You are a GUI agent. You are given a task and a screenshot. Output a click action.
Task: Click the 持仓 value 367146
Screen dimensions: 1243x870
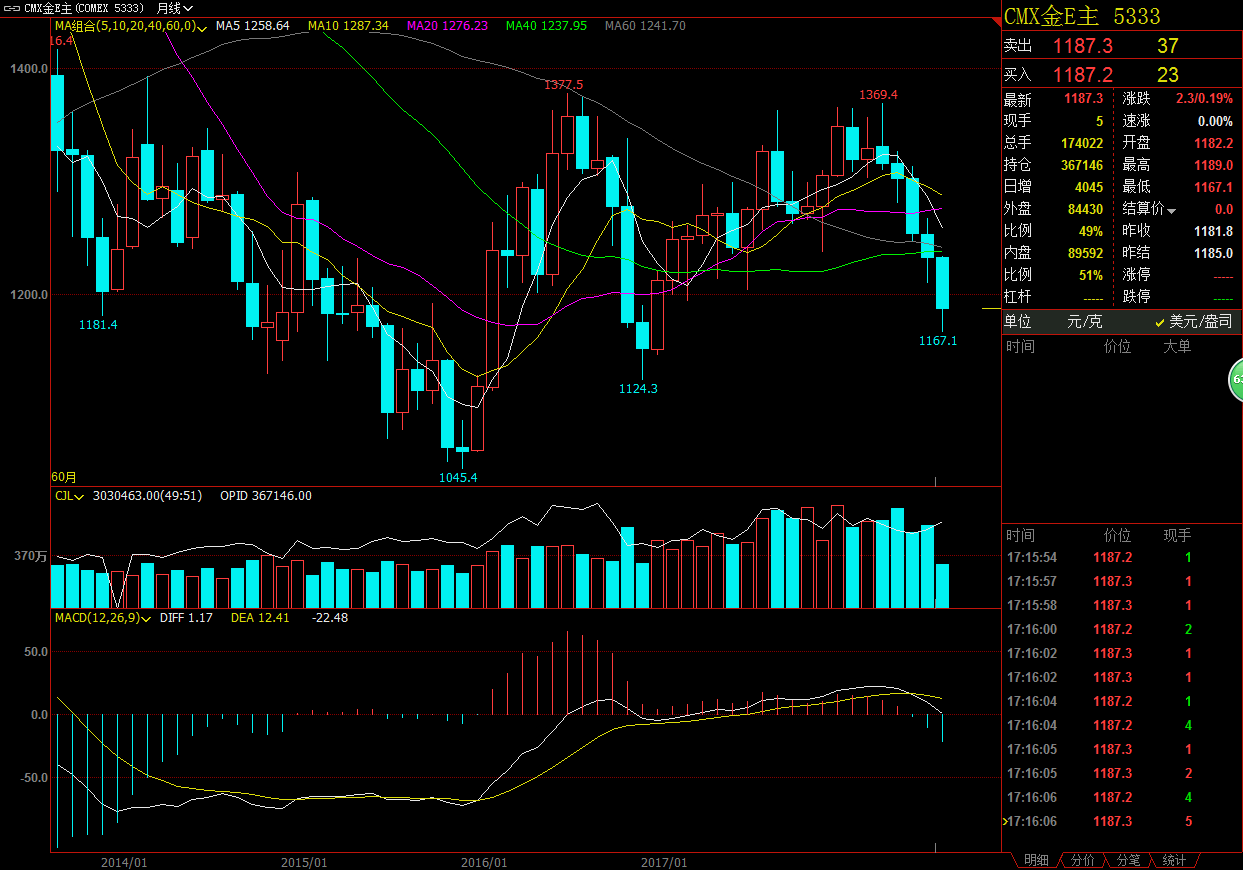click(x=1081, y=165)
